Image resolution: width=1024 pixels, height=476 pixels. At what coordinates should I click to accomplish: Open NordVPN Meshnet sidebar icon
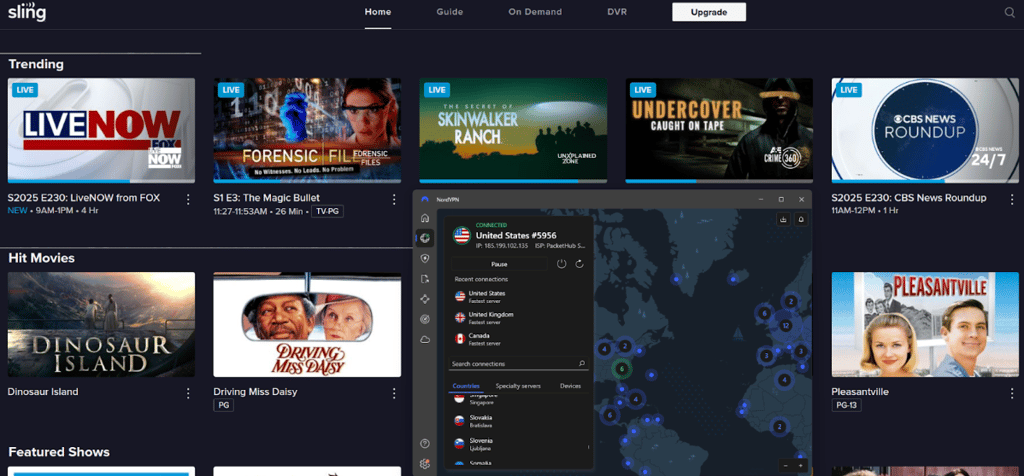[x=425, y=299]
